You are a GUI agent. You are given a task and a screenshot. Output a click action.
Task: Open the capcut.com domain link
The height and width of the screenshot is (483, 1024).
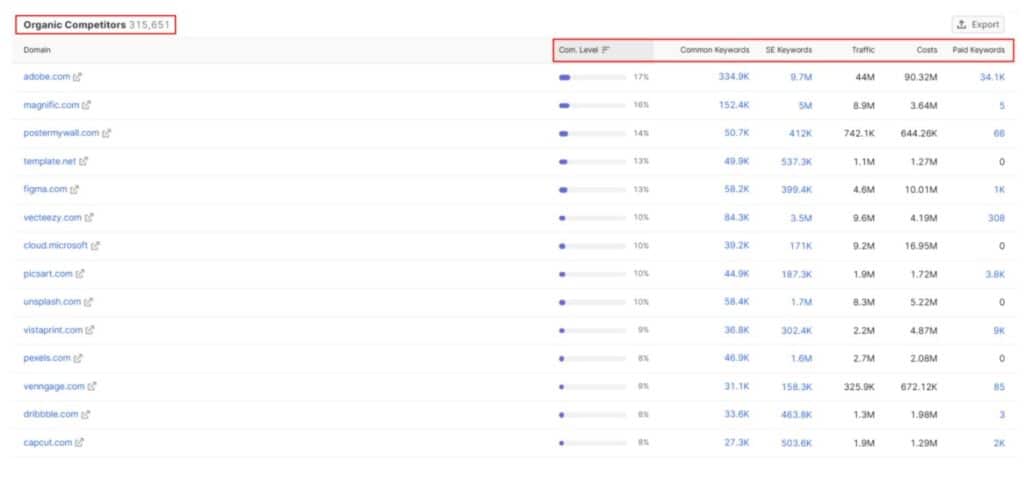48,443
